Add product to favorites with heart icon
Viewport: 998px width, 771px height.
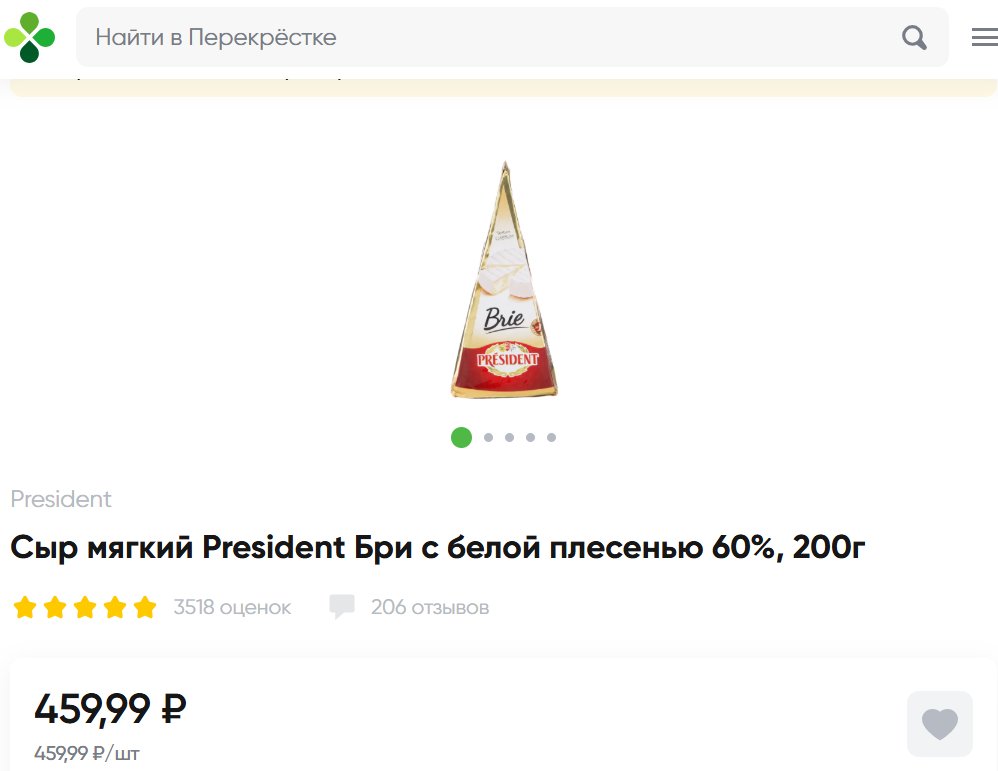pos(939,724)
